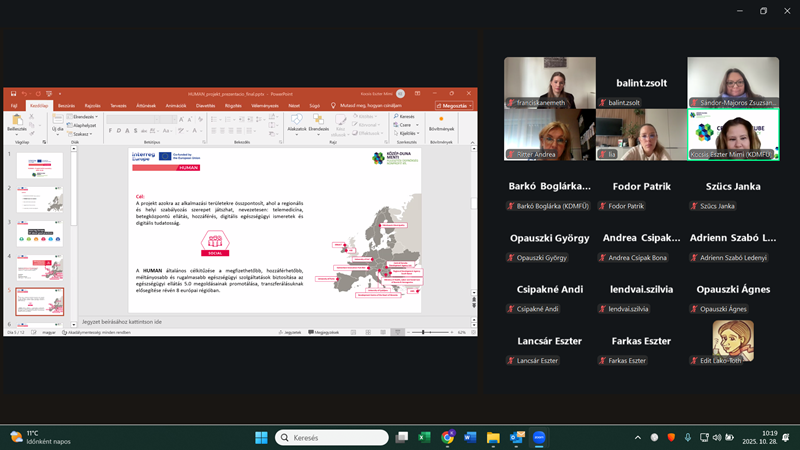Click the Új dia new slide icon

[59, 121]
